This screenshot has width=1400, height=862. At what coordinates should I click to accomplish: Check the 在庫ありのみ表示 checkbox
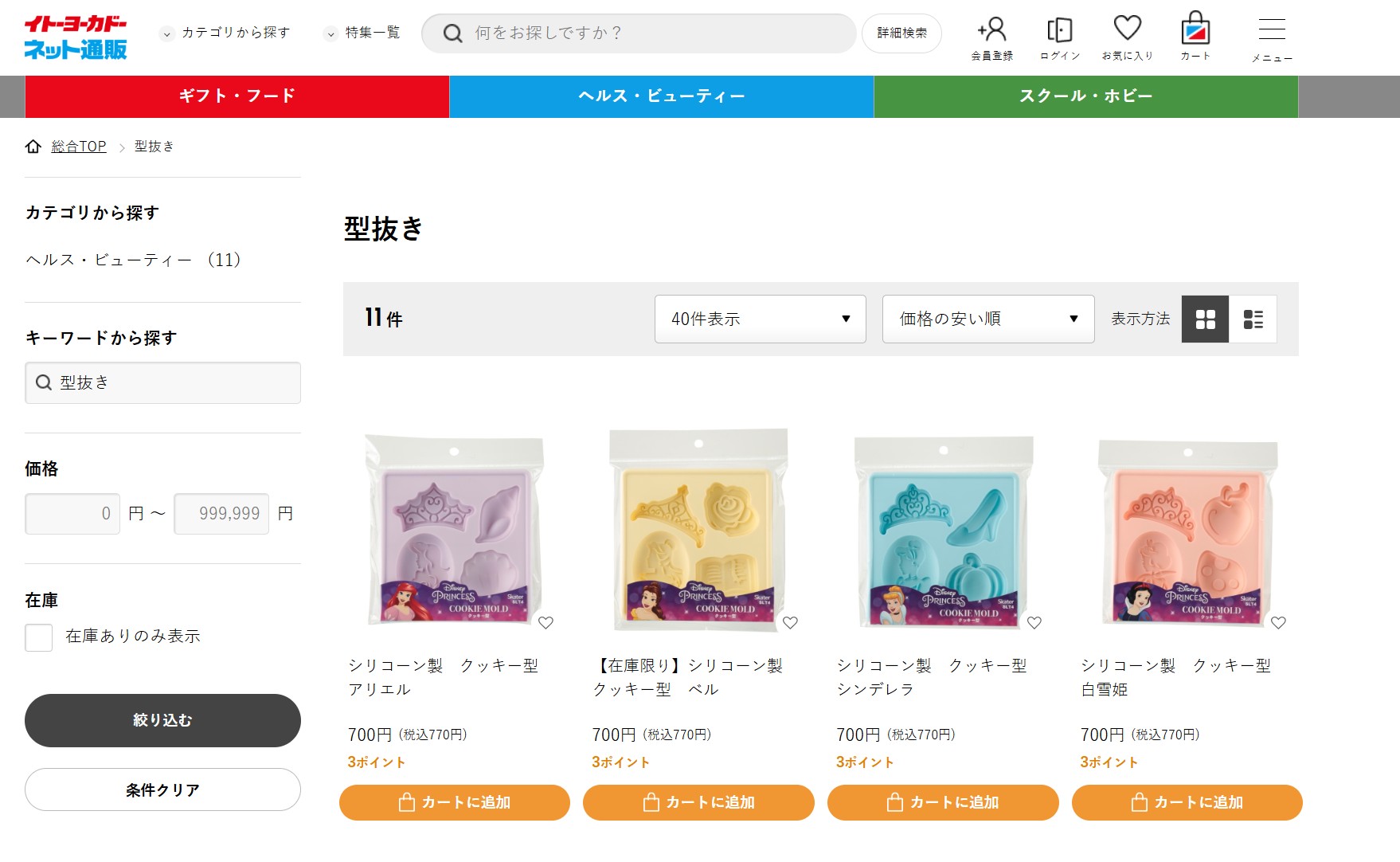[x=39, y=637]
